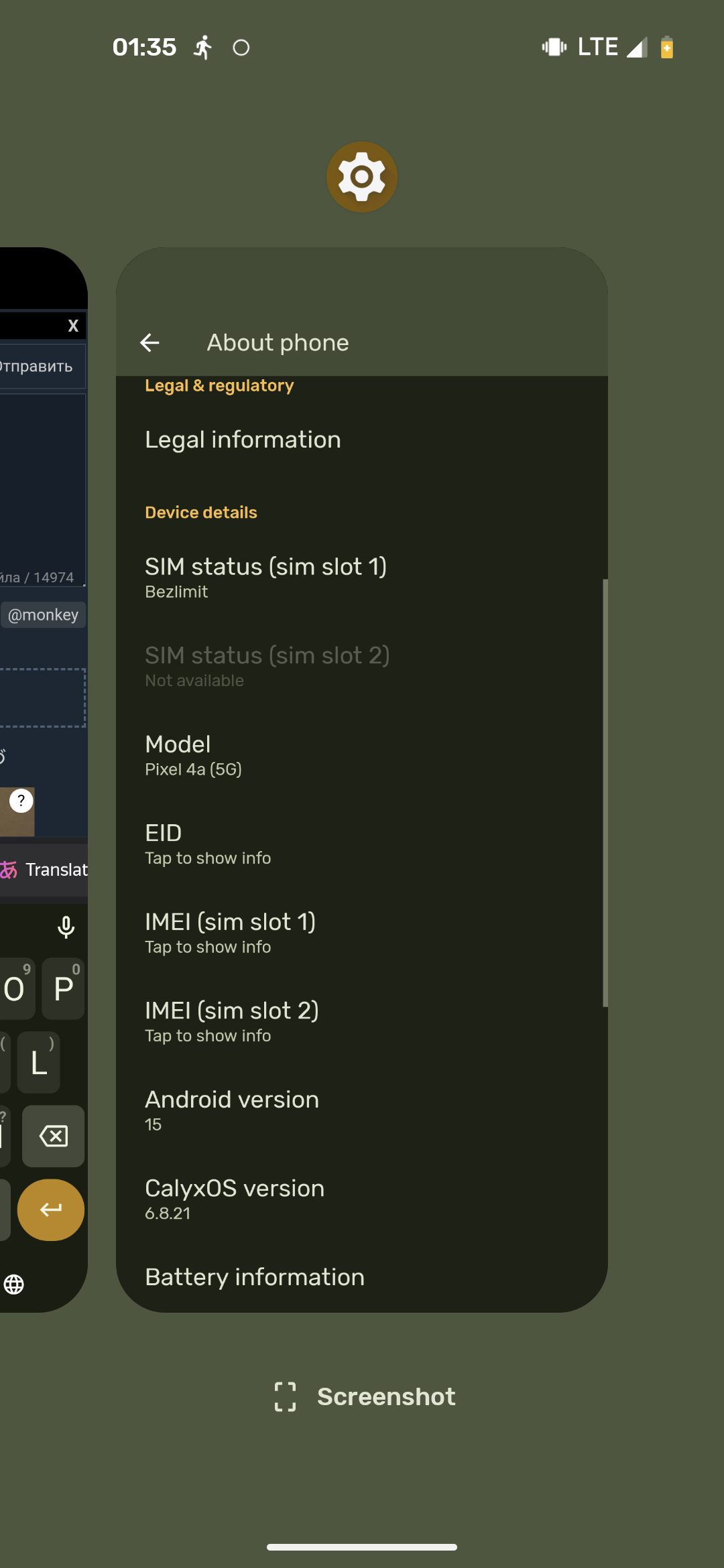Tap the bottom navigation gesture bar
The height and width of the screenshot is (1568, 724).
pos(362,1547)
